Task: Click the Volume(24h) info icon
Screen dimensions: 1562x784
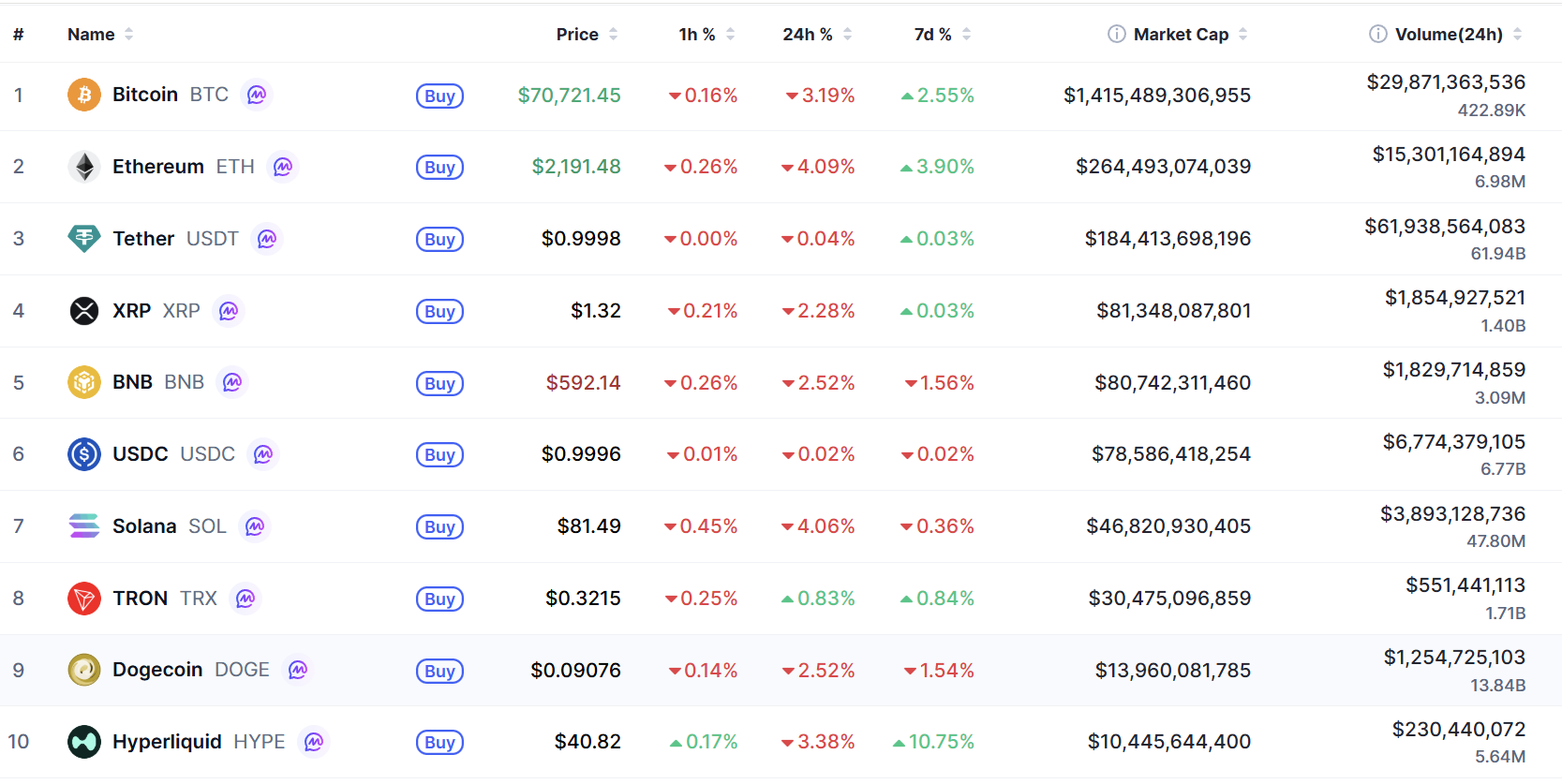Action: point(1377,34)
